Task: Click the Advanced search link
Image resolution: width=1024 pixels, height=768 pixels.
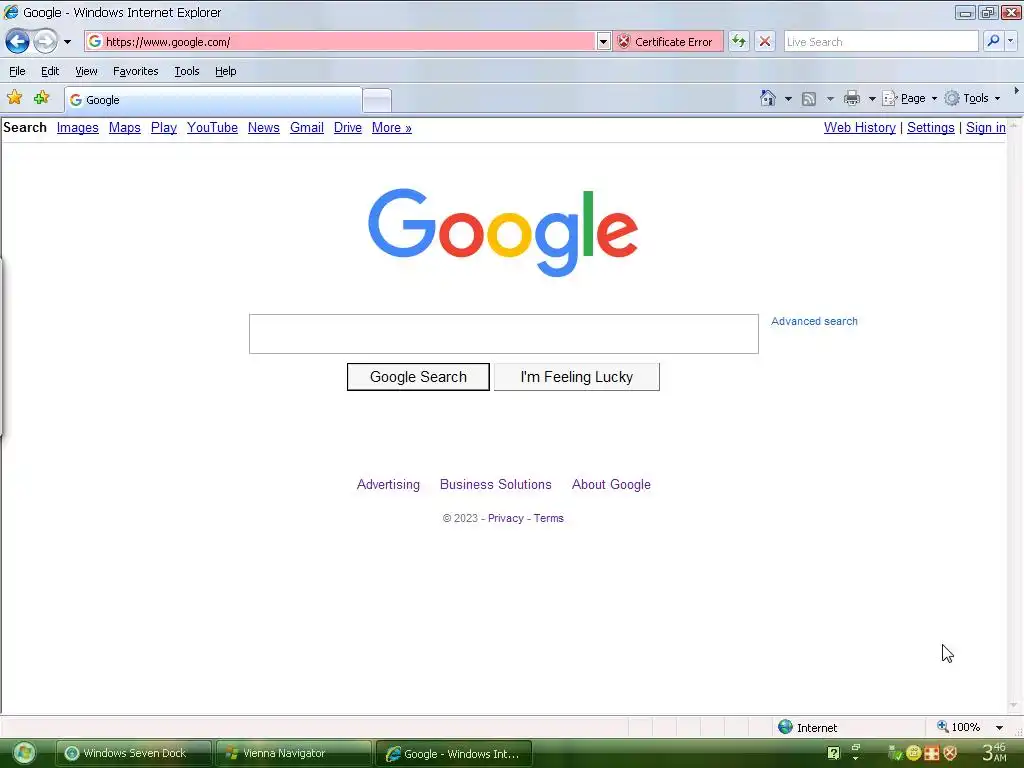Action: click(814, 321)
